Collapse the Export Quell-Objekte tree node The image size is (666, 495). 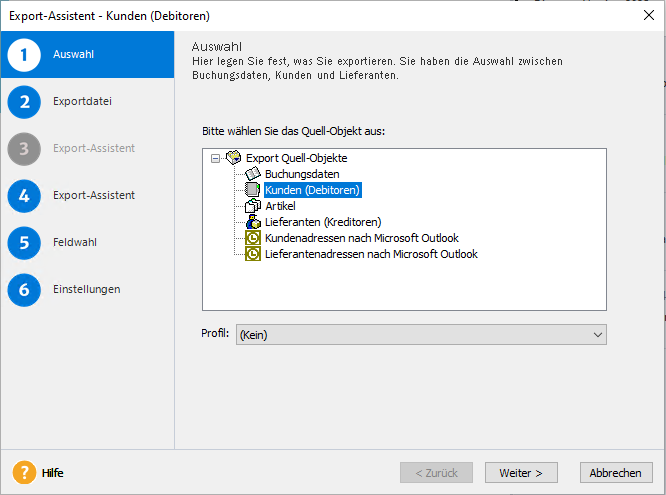click(215, 158)
